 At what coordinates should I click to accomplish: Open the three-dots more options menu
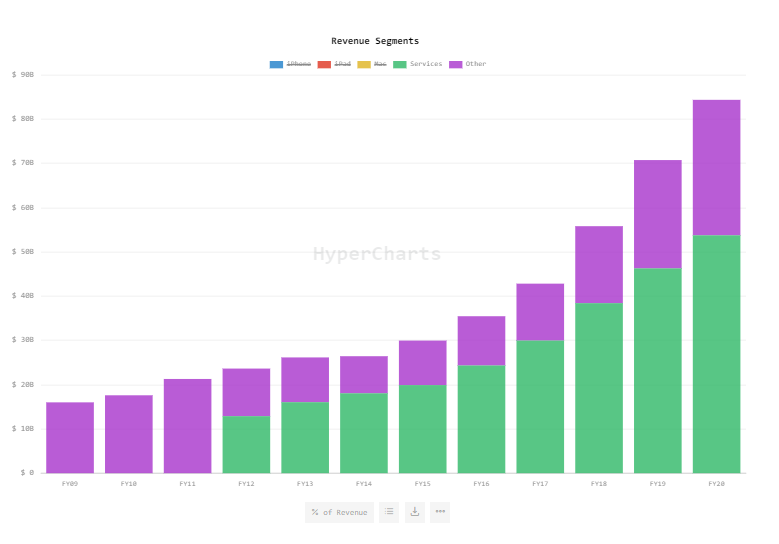(440, 512)
